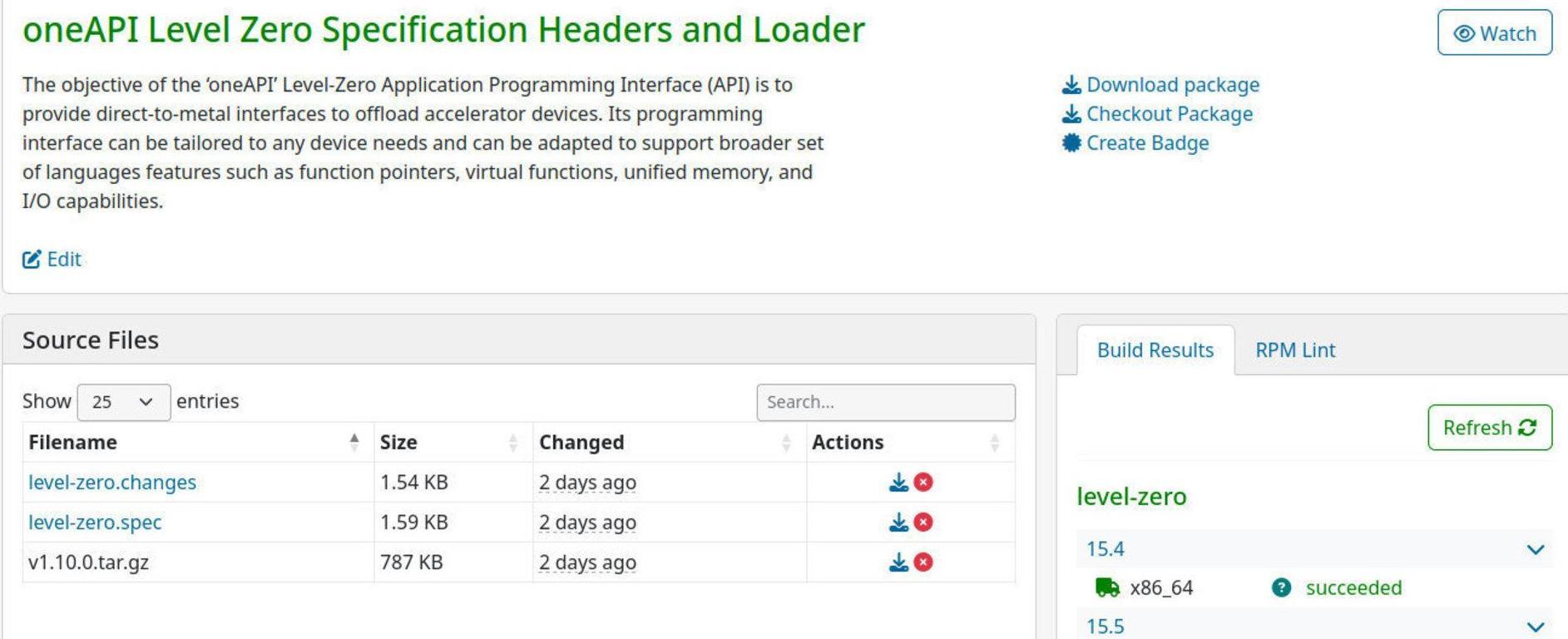Sort the table by Size column
The height and width of the screenshot is (639, 1568).
click(x=453, y=443)
